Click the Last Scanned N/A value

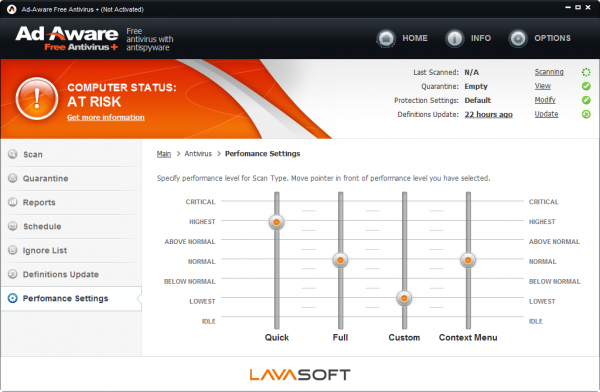coord(471,72)
